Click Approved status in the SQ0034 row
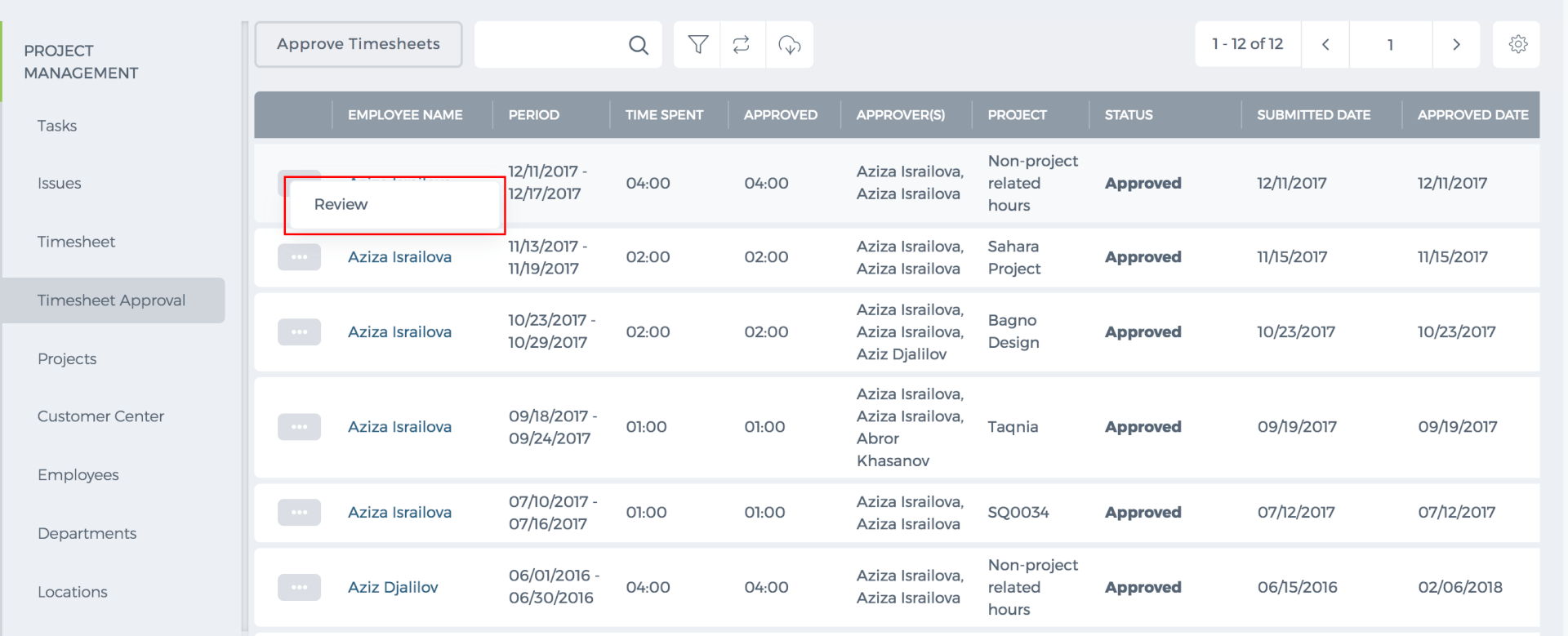The height and width of the screenshot is (636, 1568). 1143,513
